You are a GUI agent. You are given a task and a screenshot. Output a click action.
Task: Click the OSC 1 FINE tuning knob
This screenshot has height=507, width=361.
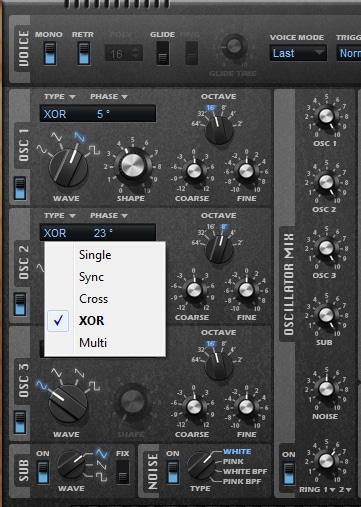[246, 171]
